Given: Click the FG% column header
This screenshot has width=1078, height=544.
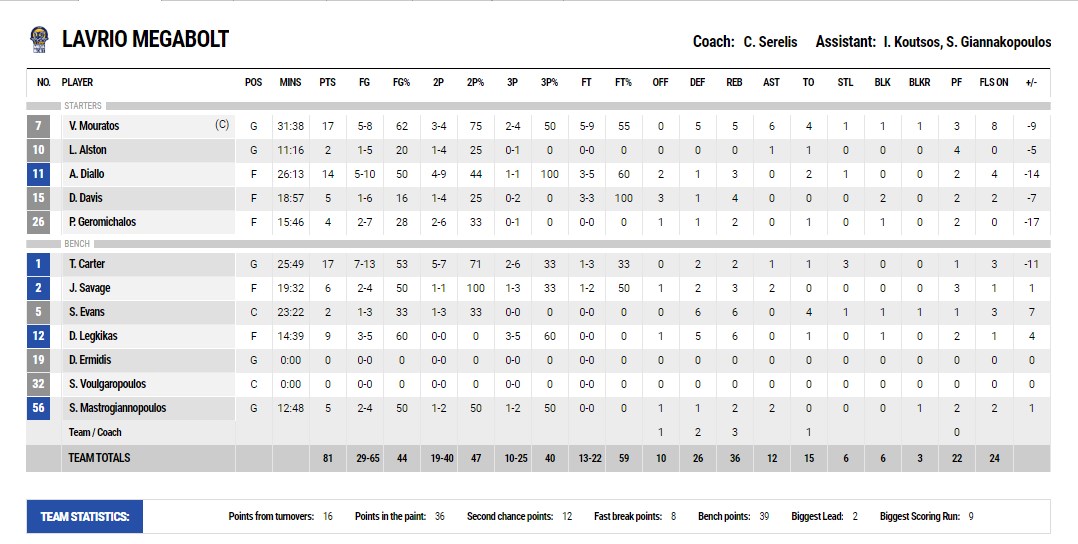Looking at the screenshot, I should 401,82.
